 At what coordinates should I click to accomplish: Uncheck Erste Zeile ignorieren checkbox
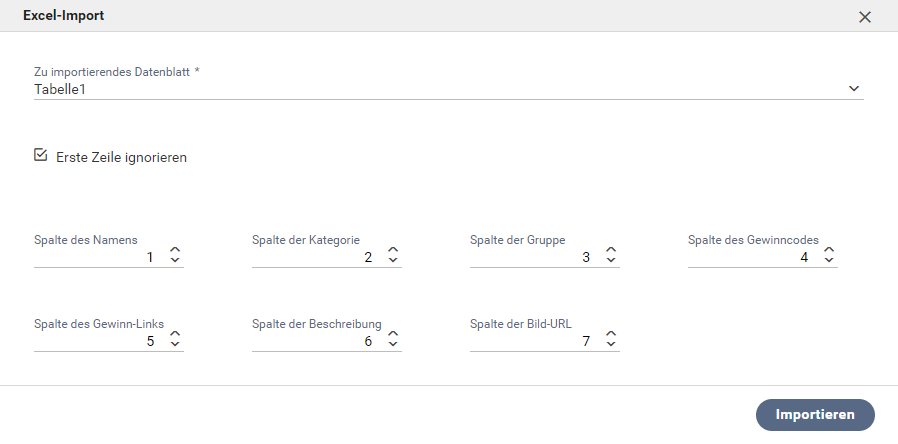[41, 155]
